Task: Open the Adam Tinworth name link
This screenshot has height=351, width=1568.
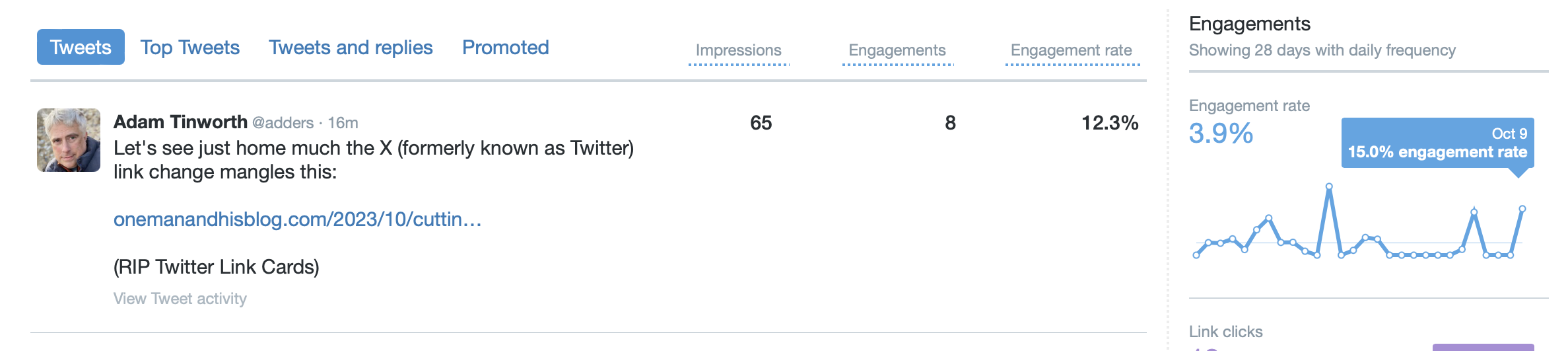Action: 180,122
